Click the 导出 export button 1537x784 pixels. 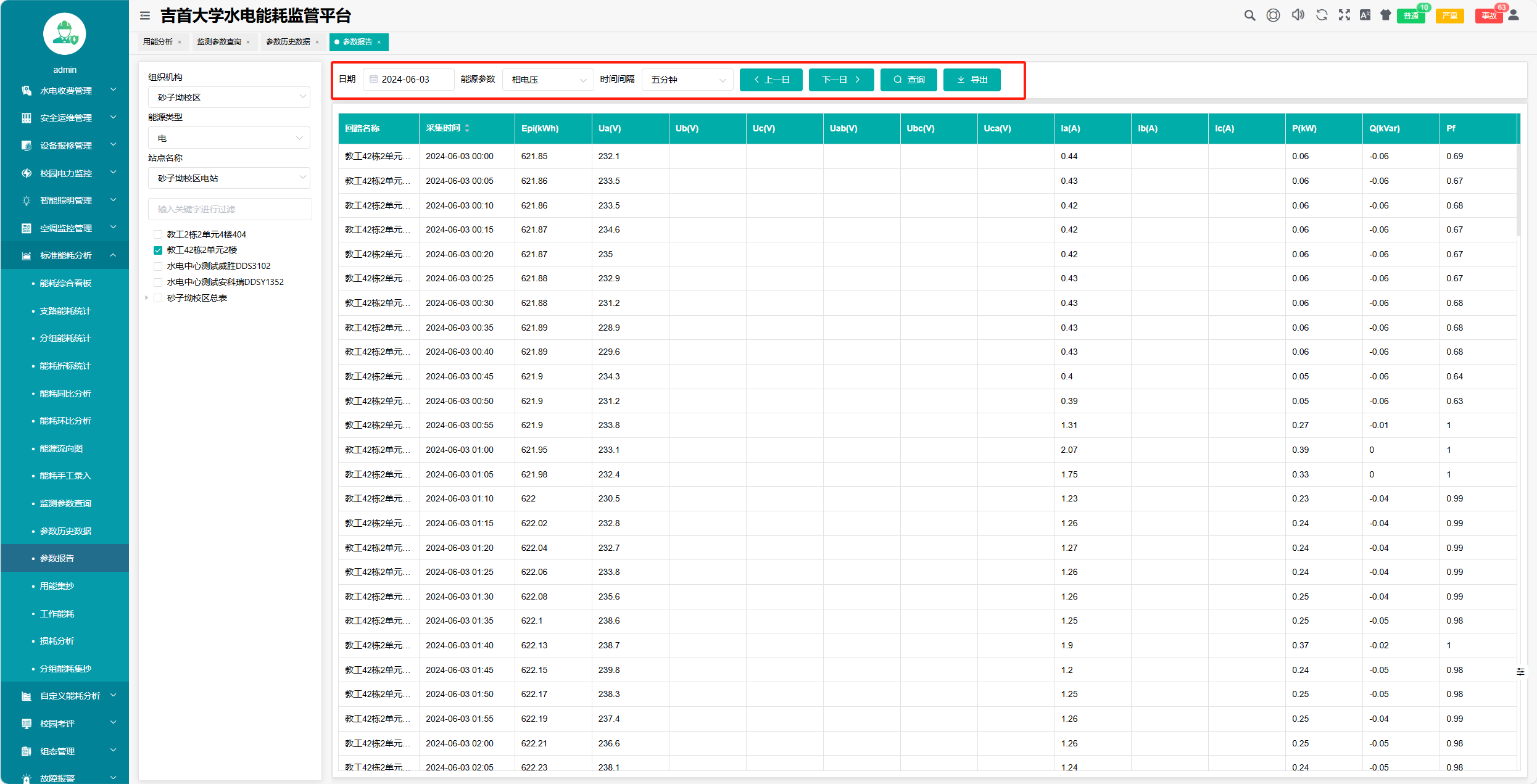click(x=972, y=80)
